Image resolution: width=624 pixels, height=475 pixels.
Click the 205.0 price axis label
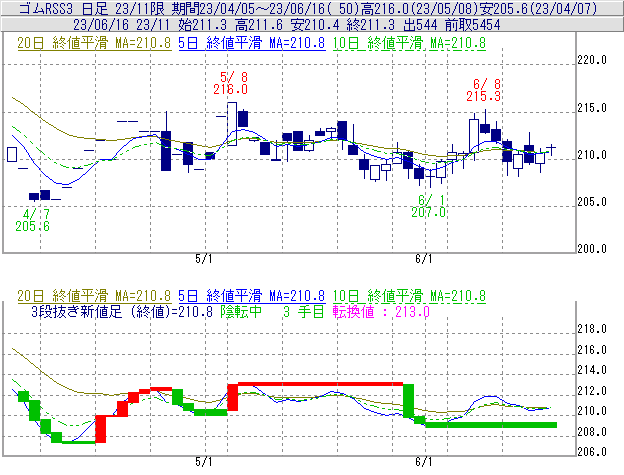592,202
